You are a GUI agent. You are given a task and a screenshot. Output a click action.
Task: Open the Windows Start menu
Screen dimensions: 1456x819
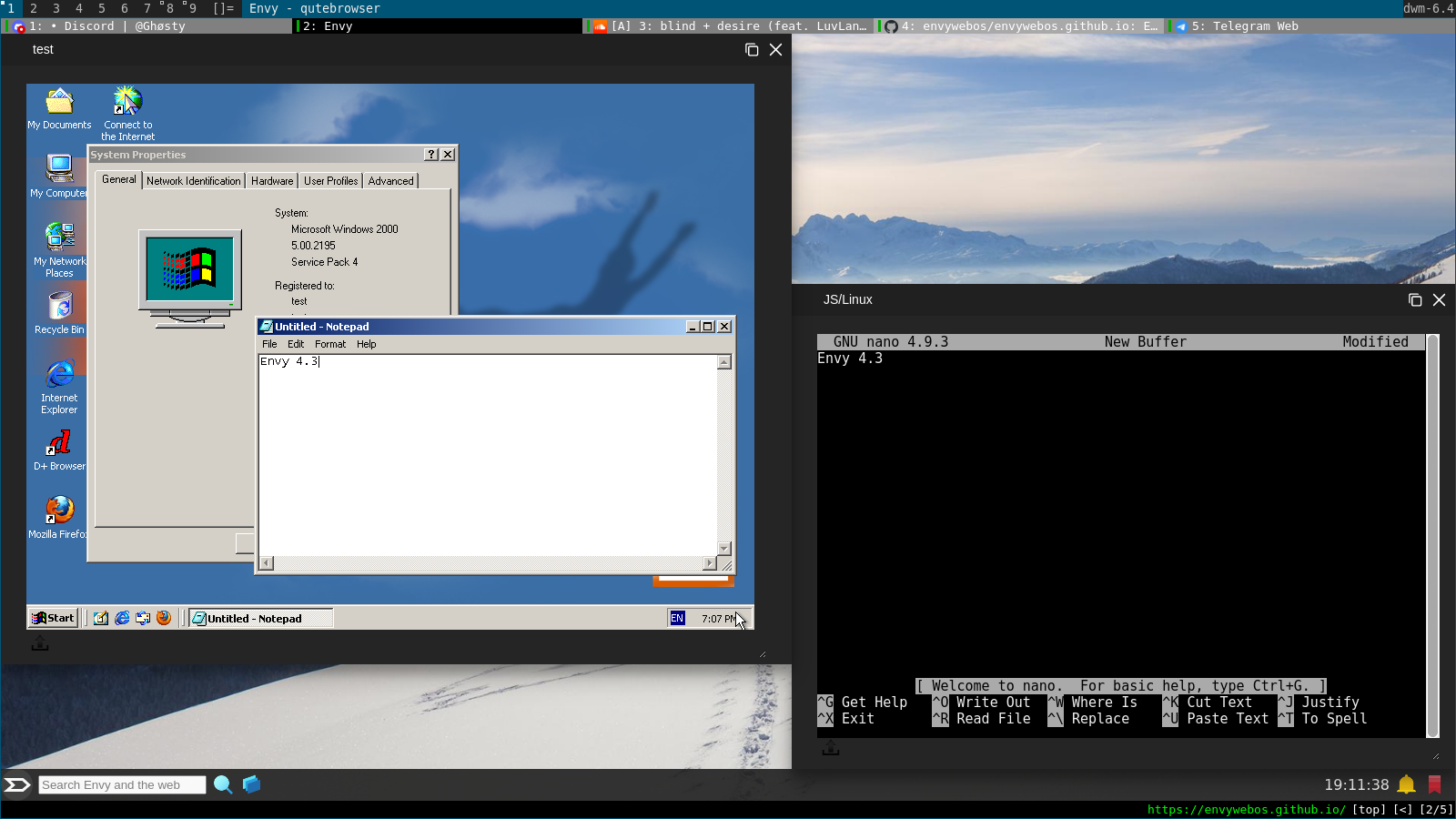[x=53, y=618]
